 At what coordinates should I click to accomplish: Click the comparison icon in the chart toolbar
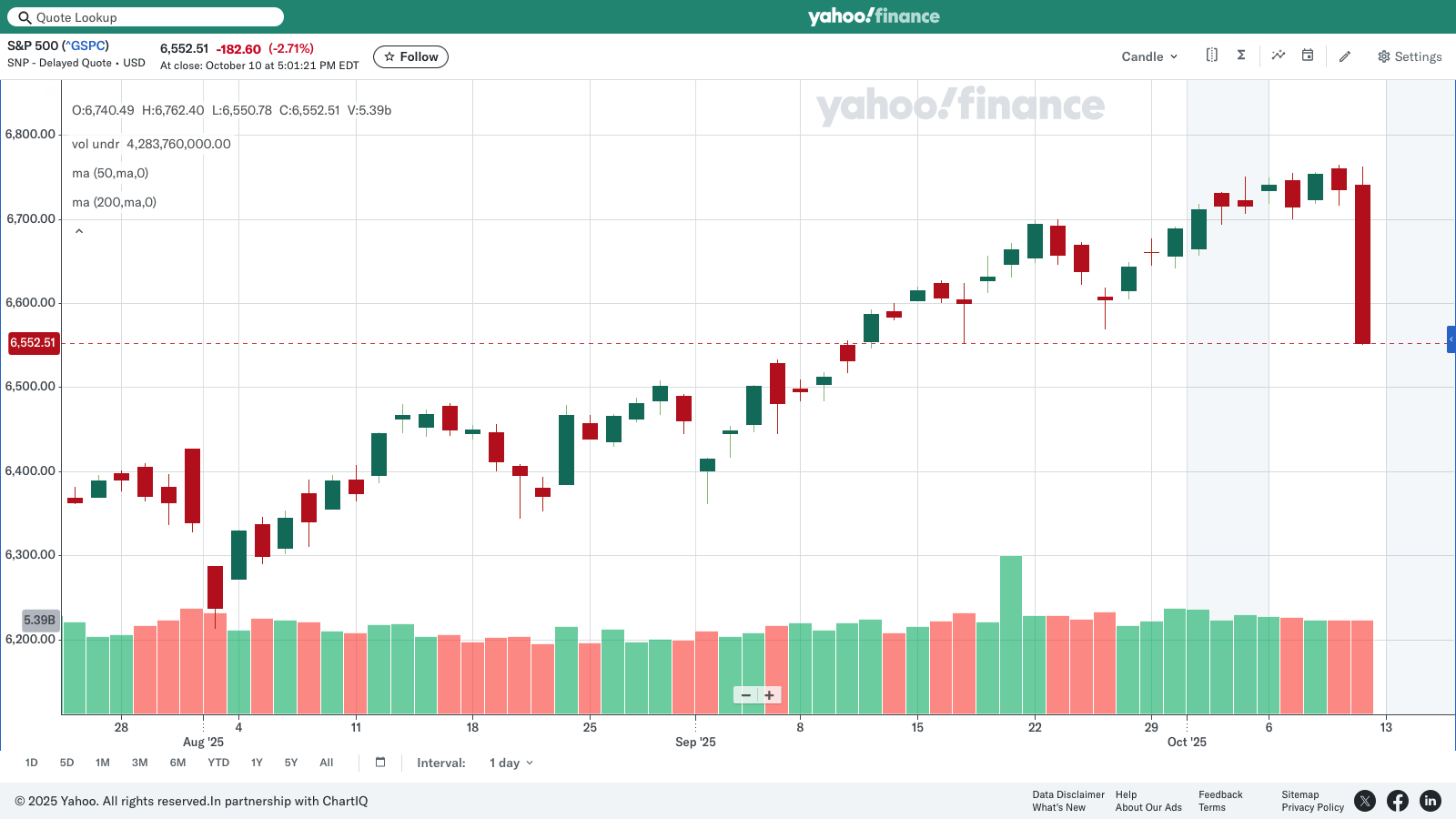1211,56
